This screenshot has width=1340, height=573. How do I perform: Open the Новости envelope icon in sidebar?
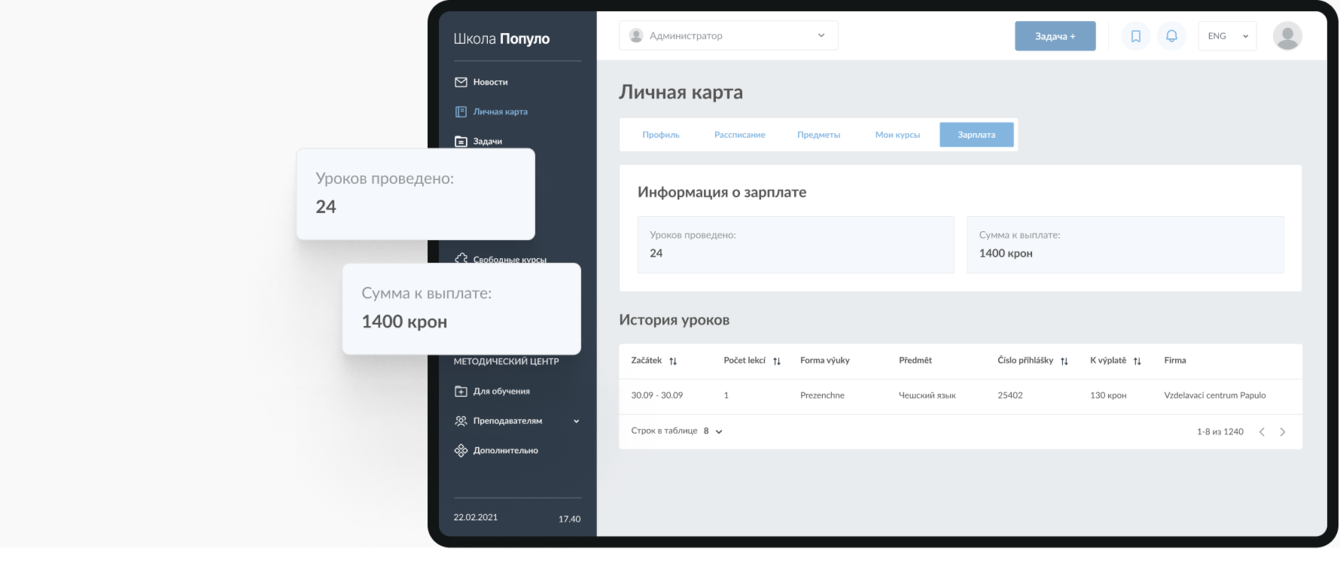(461, 82)
